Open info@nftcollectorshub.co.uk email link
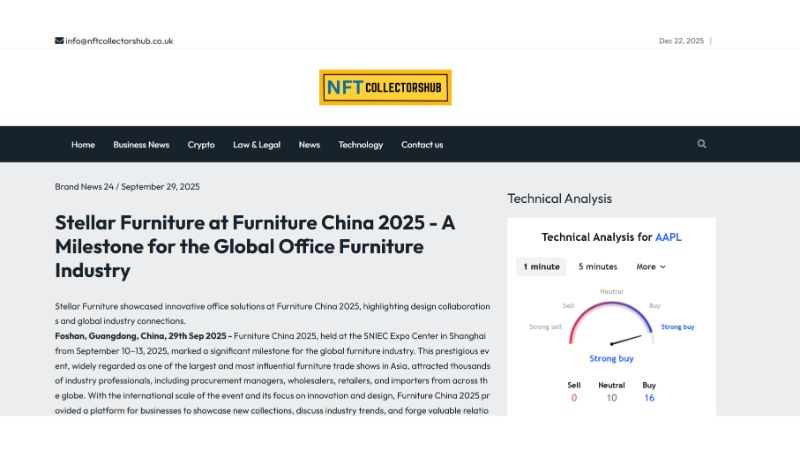Screen dimensions: 800x450 click(119, 41)
